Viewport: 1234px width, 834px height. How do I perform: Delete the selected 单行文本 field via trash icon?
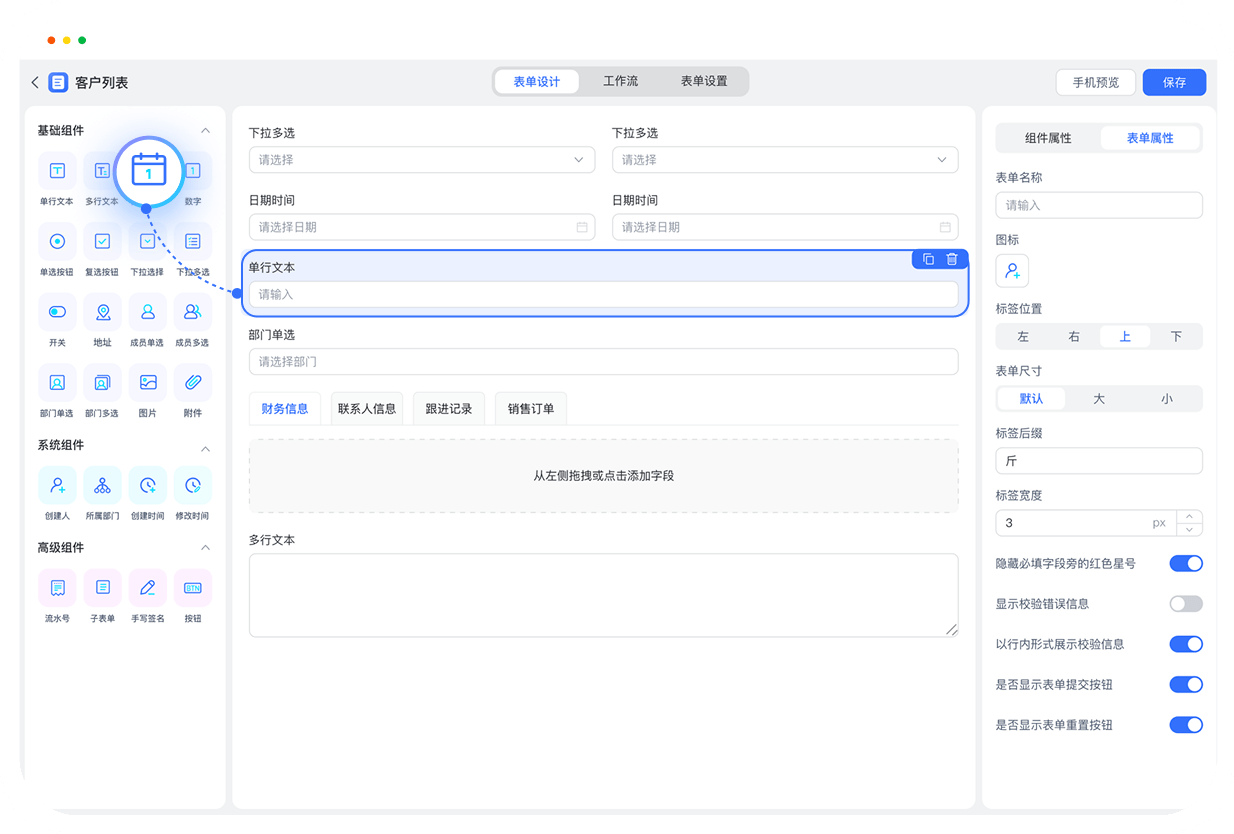951,258
